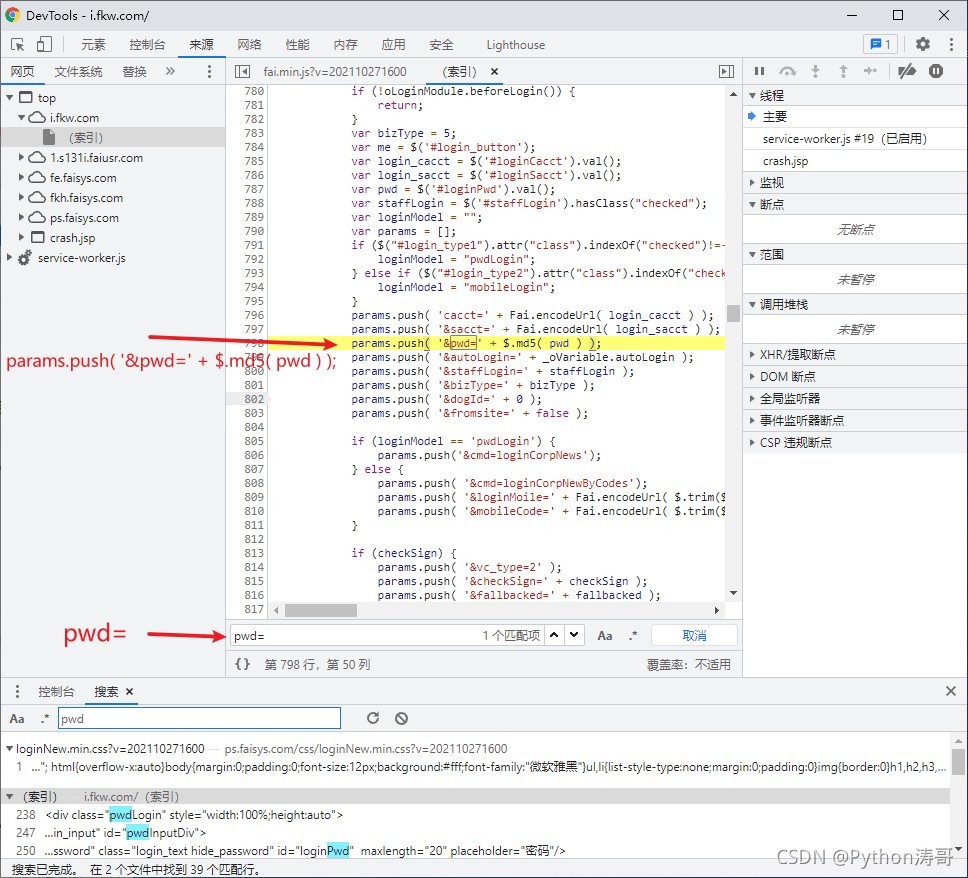Open the fai.min.js?v=202110271600 file tab

coord(335,72)
